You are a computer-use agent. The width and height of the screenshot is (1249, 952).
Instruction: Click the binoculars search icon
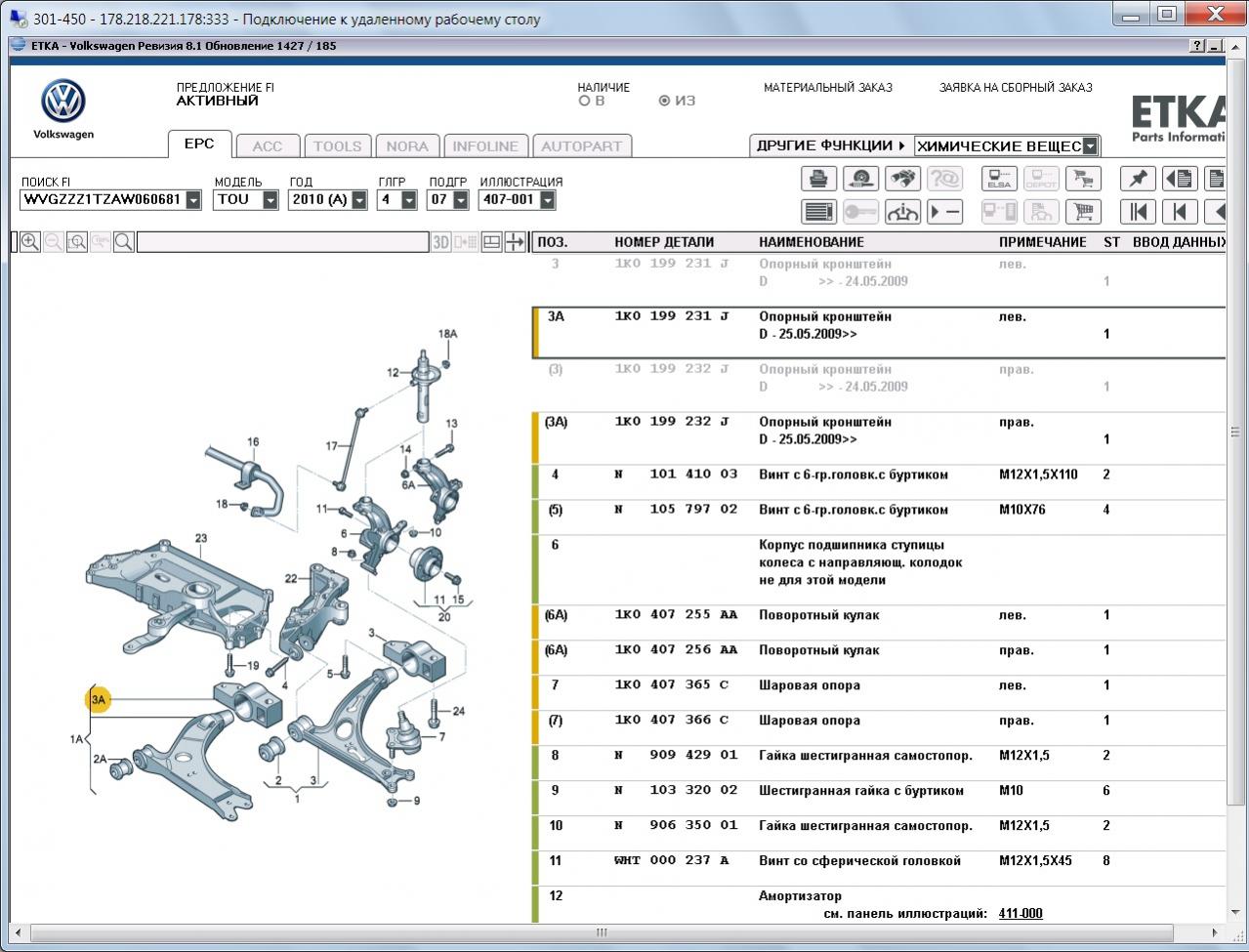pos(902,179)
